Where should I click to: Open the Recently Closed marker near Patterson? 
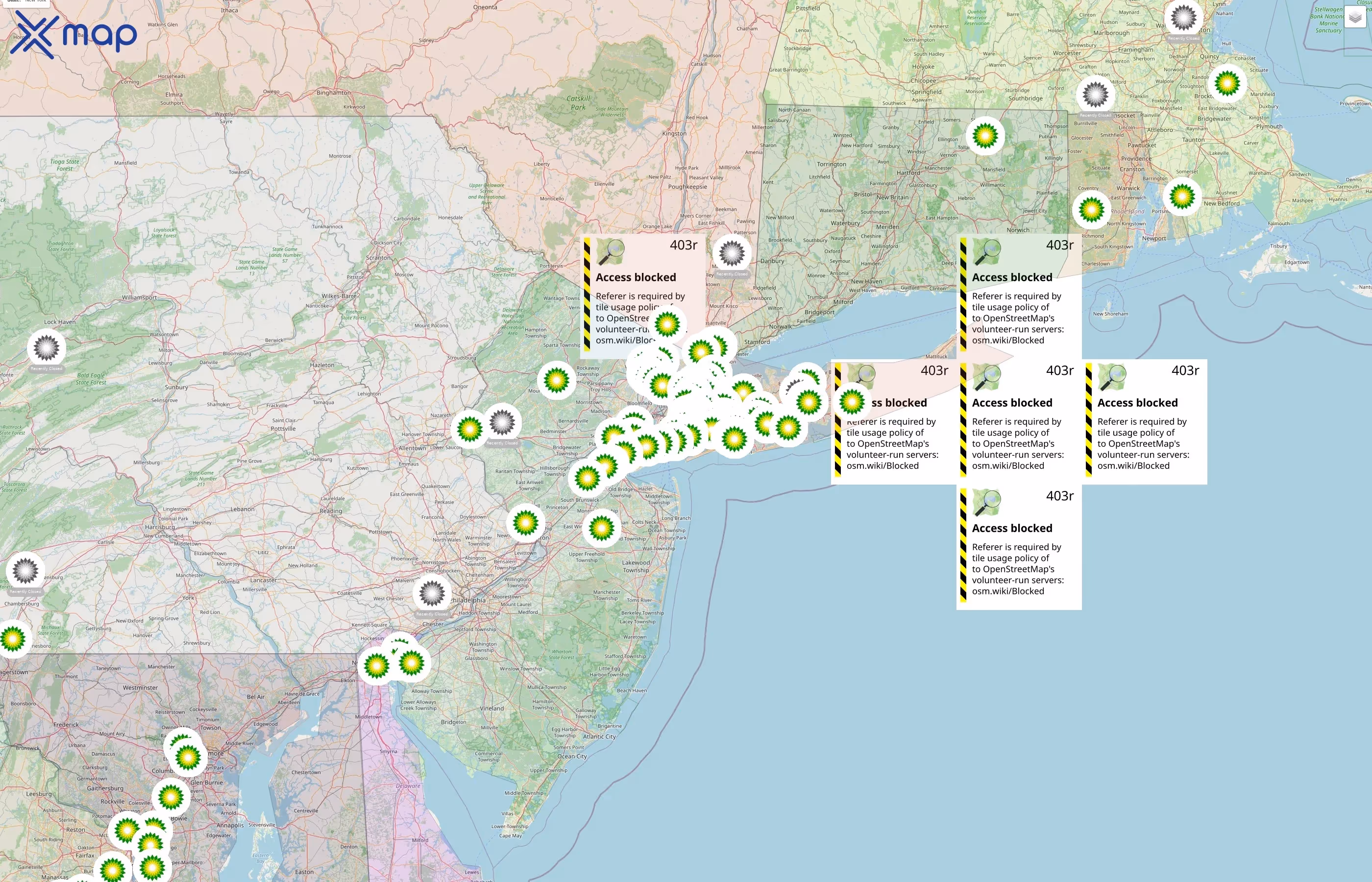[x=732, y=253]
